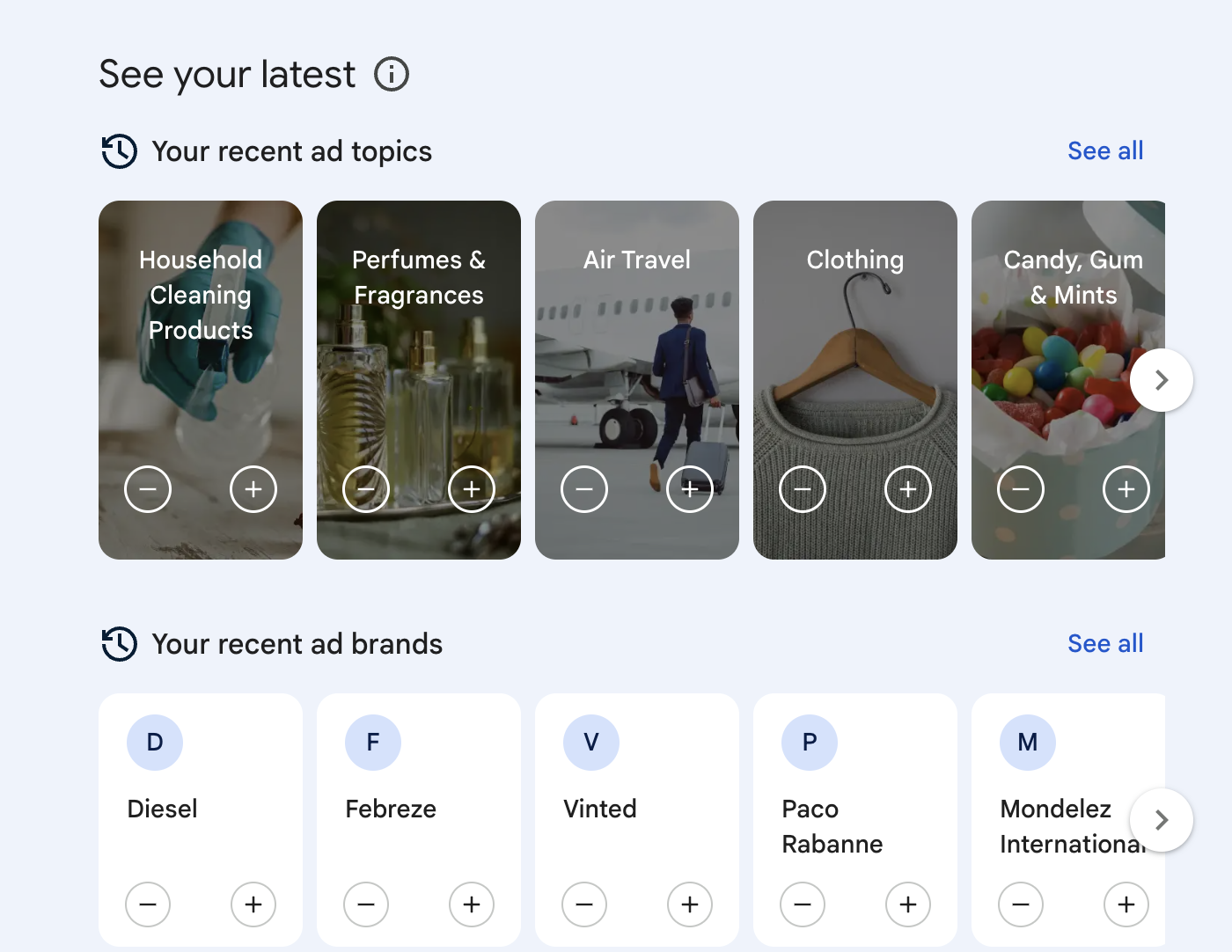Click plus icon on Clothing topic

point(908,489)
